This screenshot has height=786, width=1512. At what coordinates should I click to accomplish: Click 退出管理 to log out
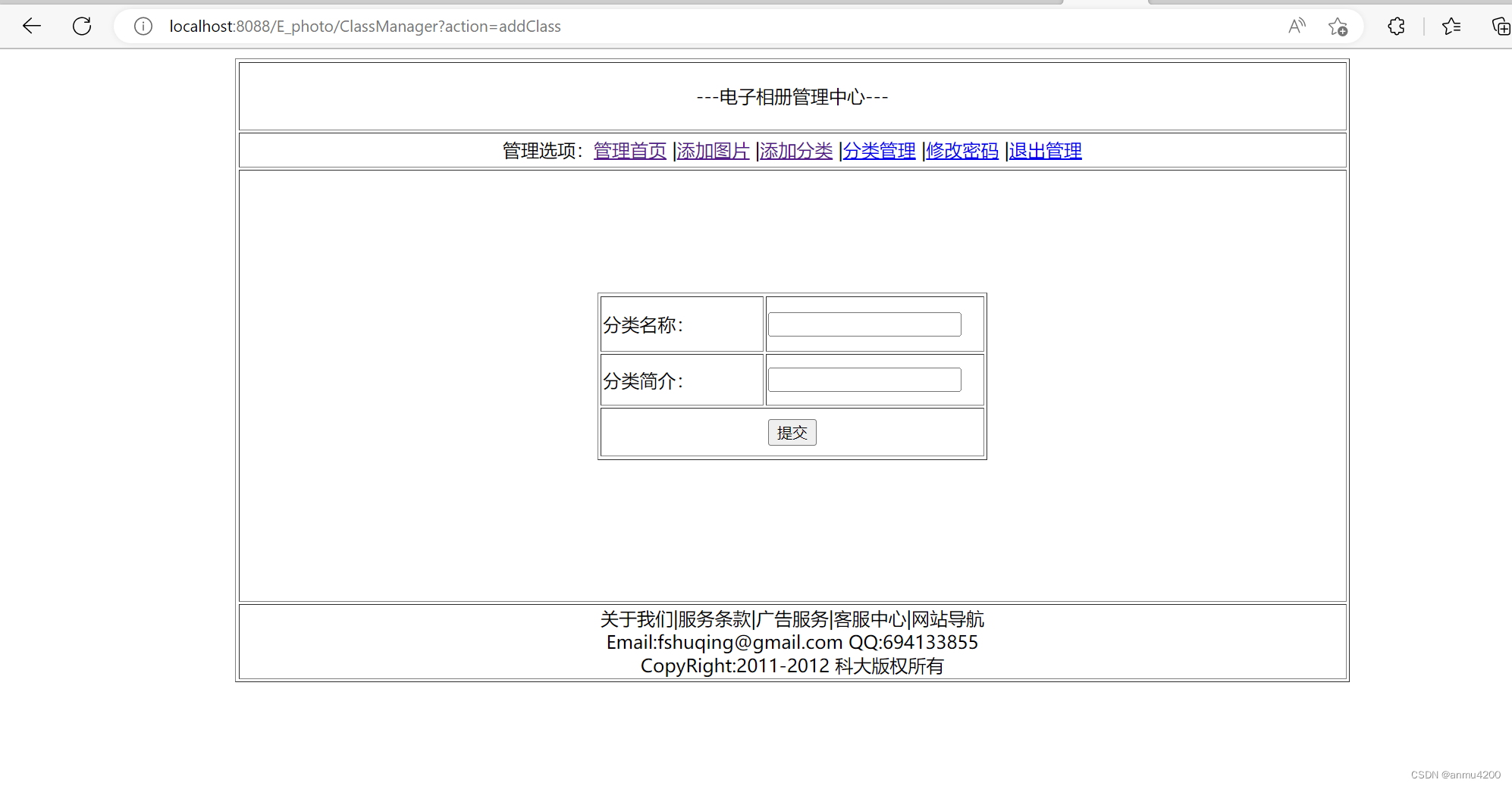pos(1044,151)
